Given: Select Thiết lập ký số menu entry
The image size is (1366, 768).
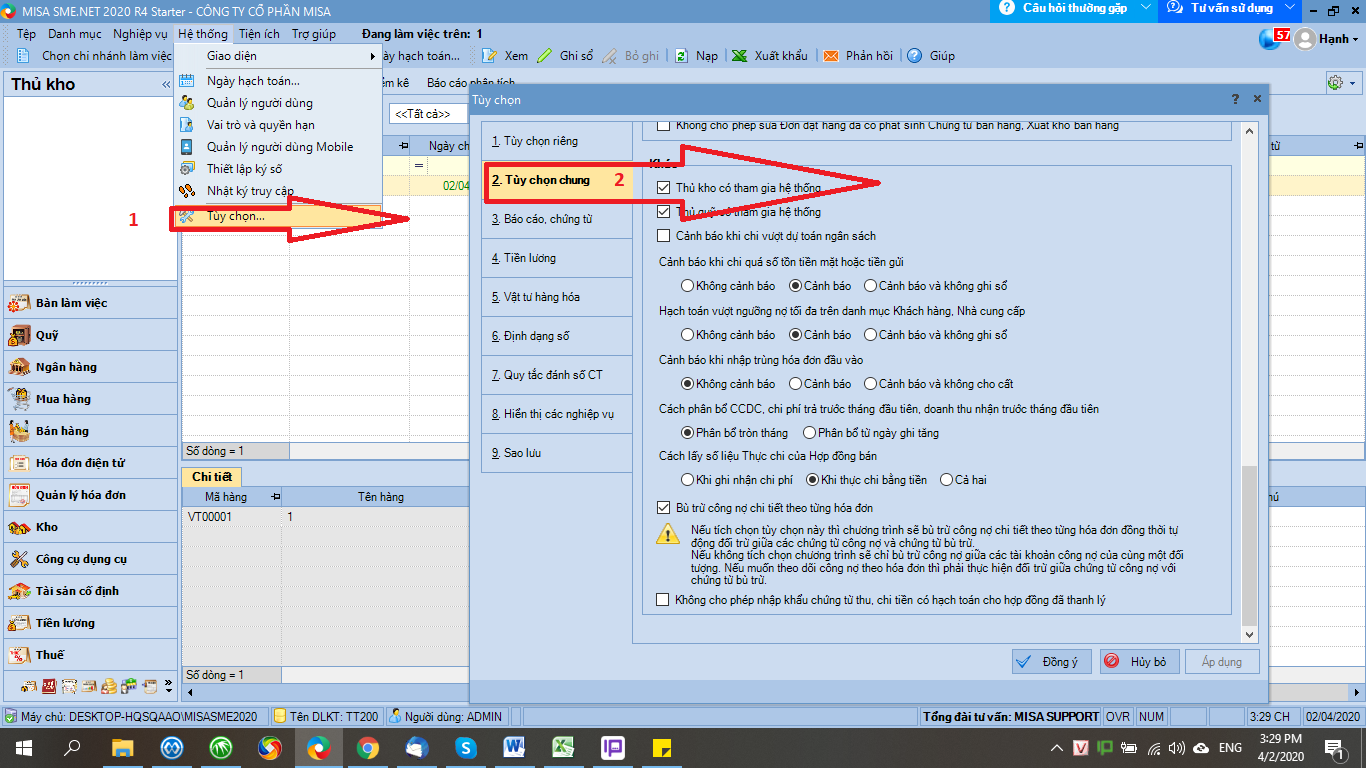Looking at the screenshot, I should [x=278, y=169].
